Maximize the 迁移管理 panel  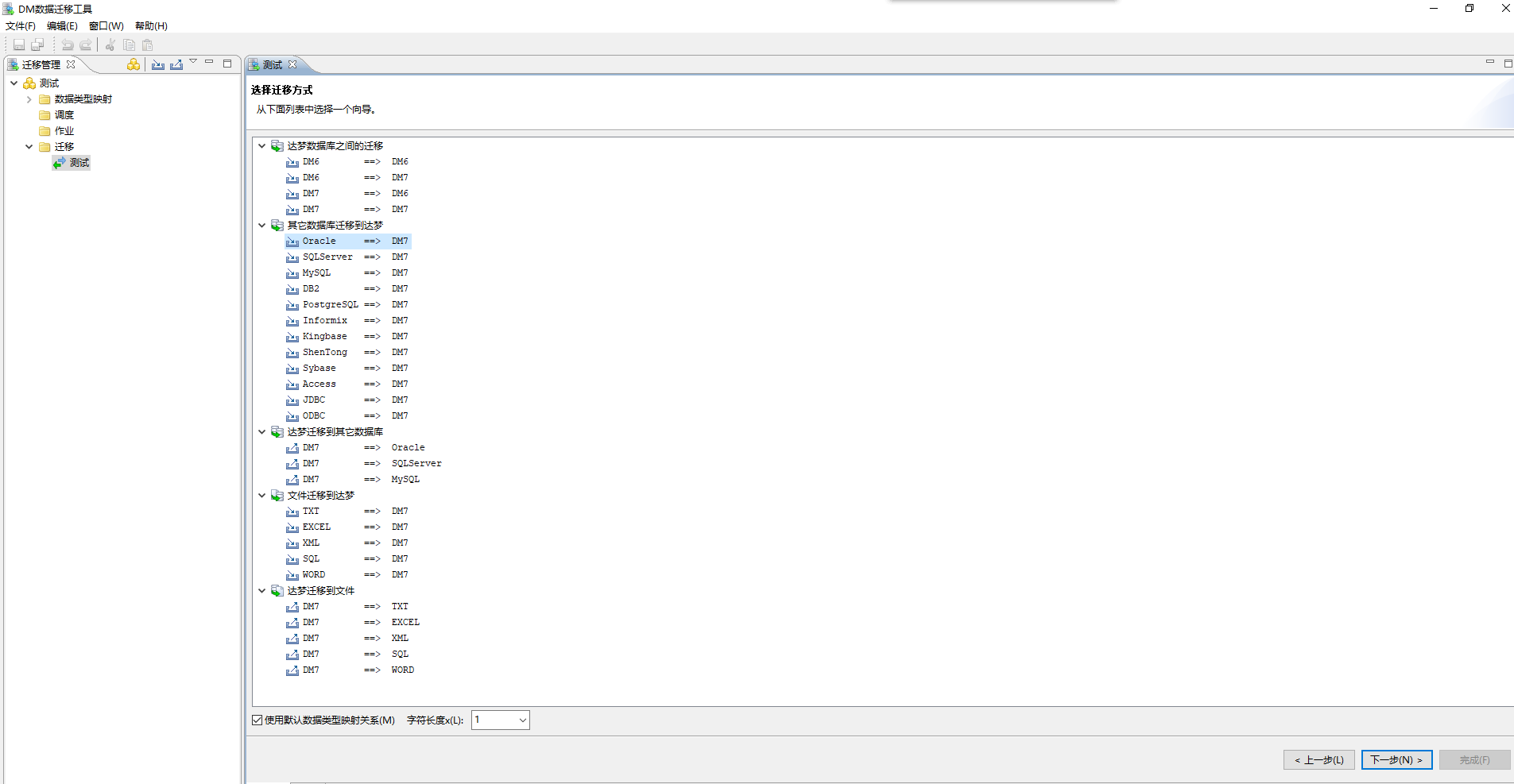point(227,64)
